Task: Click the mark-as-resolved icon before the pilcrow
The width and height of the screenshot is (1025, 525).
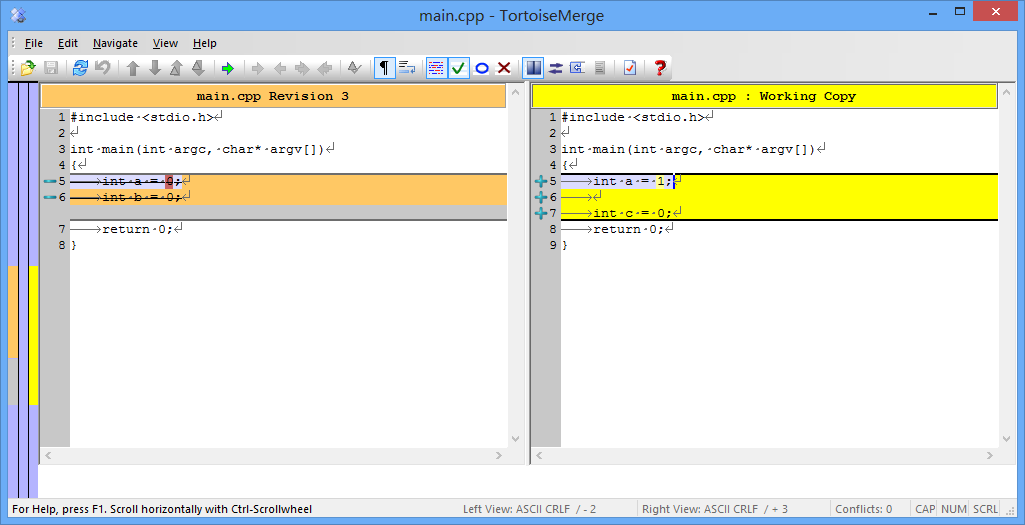Action: (x=354, y=68)
